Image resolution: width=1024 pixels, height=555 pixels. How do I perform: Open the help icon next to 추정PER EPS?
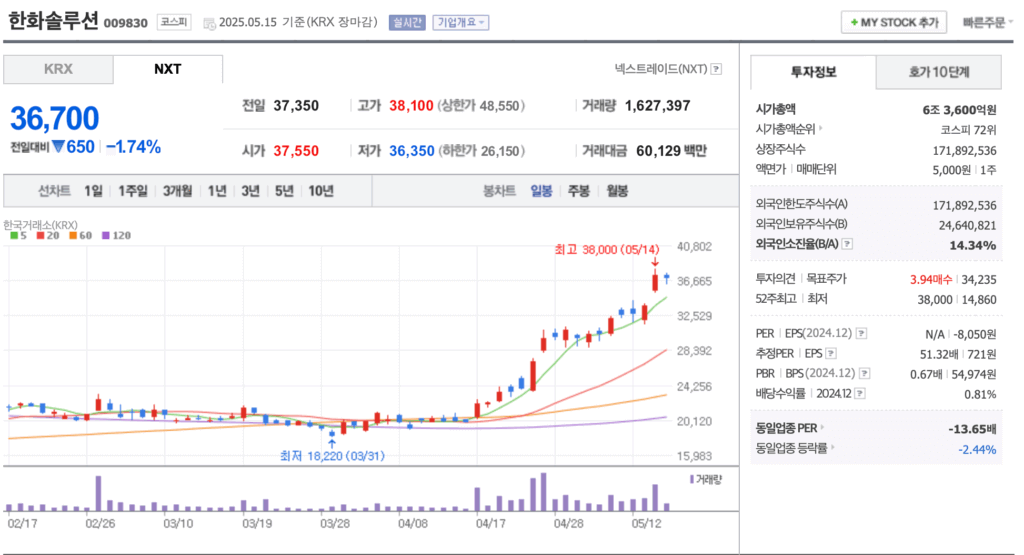[x=831, y=354]
